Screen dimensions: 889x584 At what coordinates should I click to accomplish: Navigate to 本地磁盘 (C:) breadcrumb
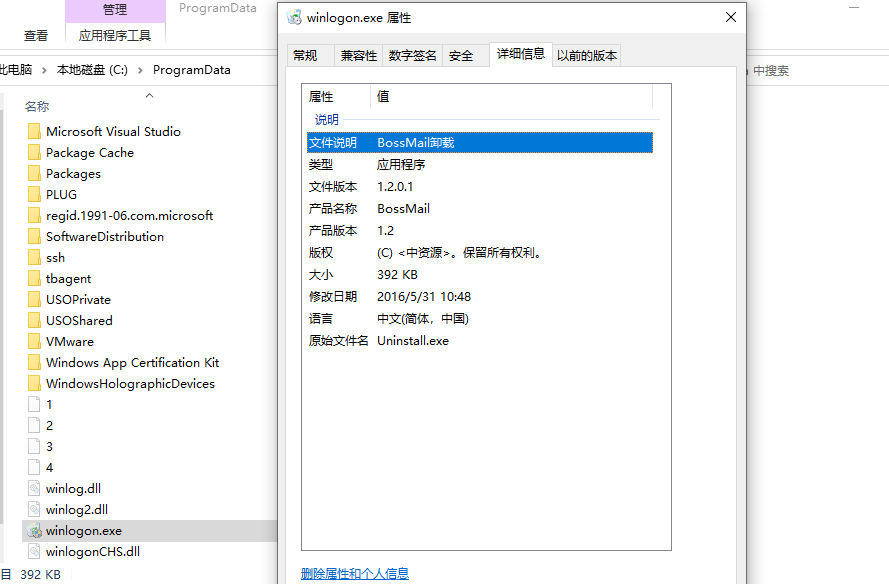[92, 70]
